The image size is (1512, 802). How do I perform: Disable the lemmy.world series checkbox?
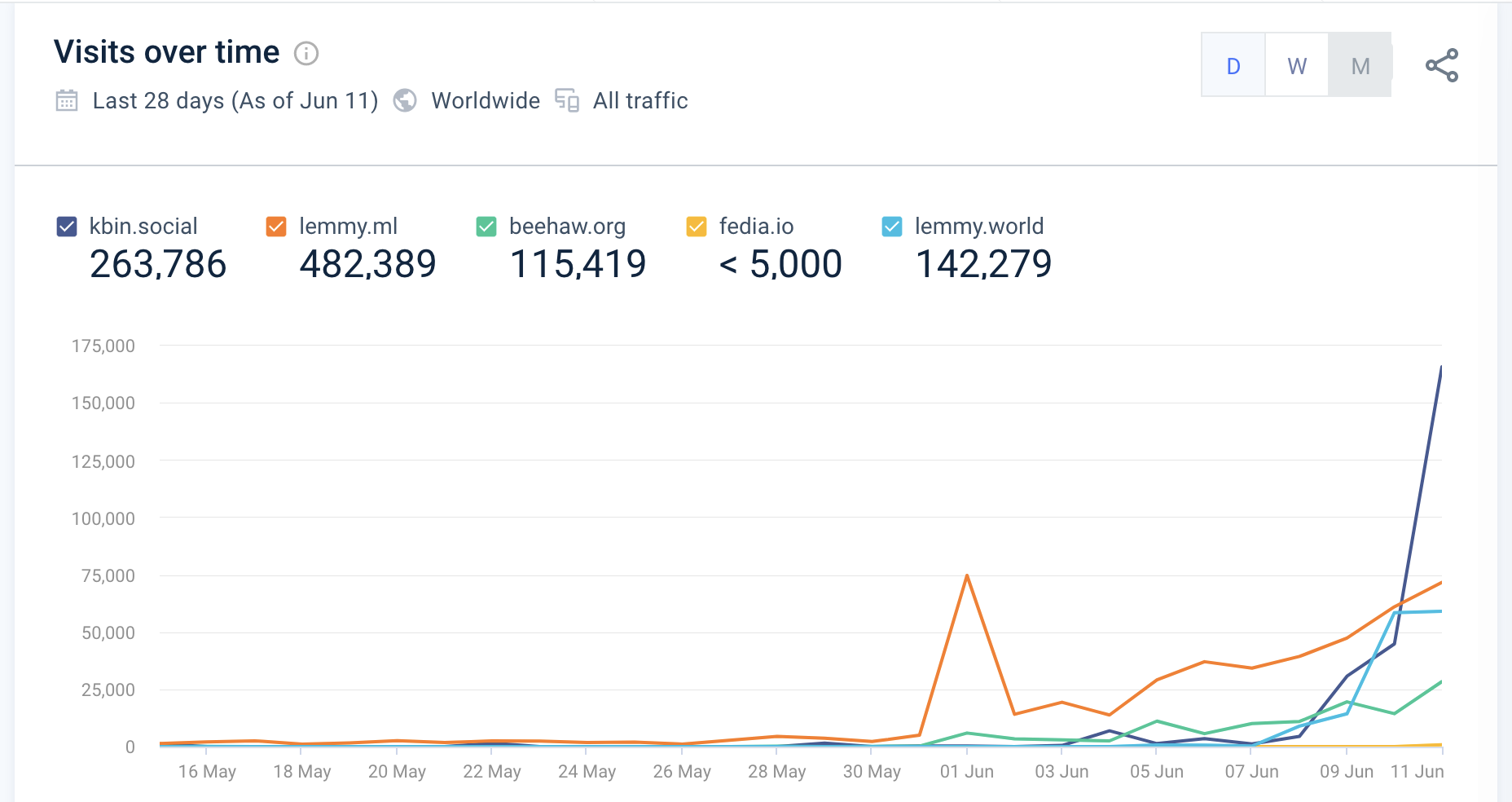coord(892,227)
